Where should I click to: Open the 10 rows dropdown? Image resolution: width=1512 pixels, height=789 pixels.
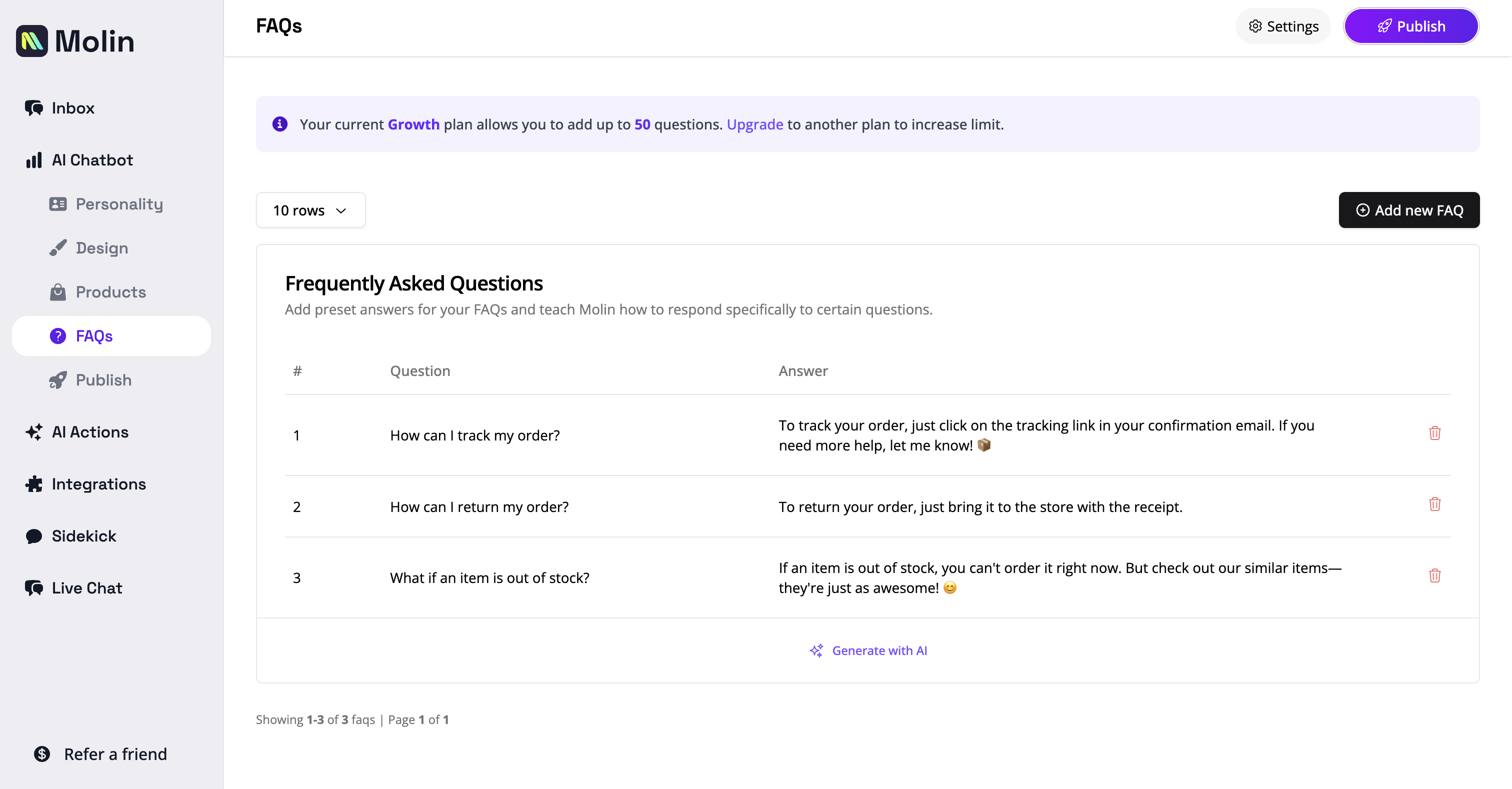coord(310,209)
